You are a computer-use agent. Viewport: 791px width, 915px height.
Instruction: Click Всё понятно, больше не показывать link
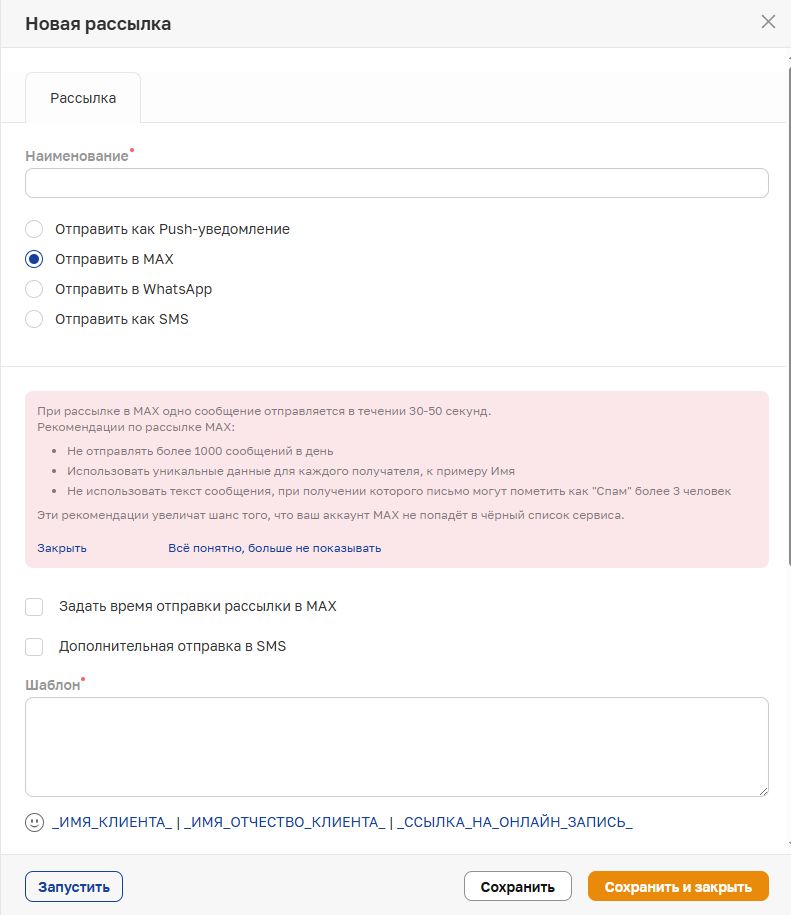274,548
